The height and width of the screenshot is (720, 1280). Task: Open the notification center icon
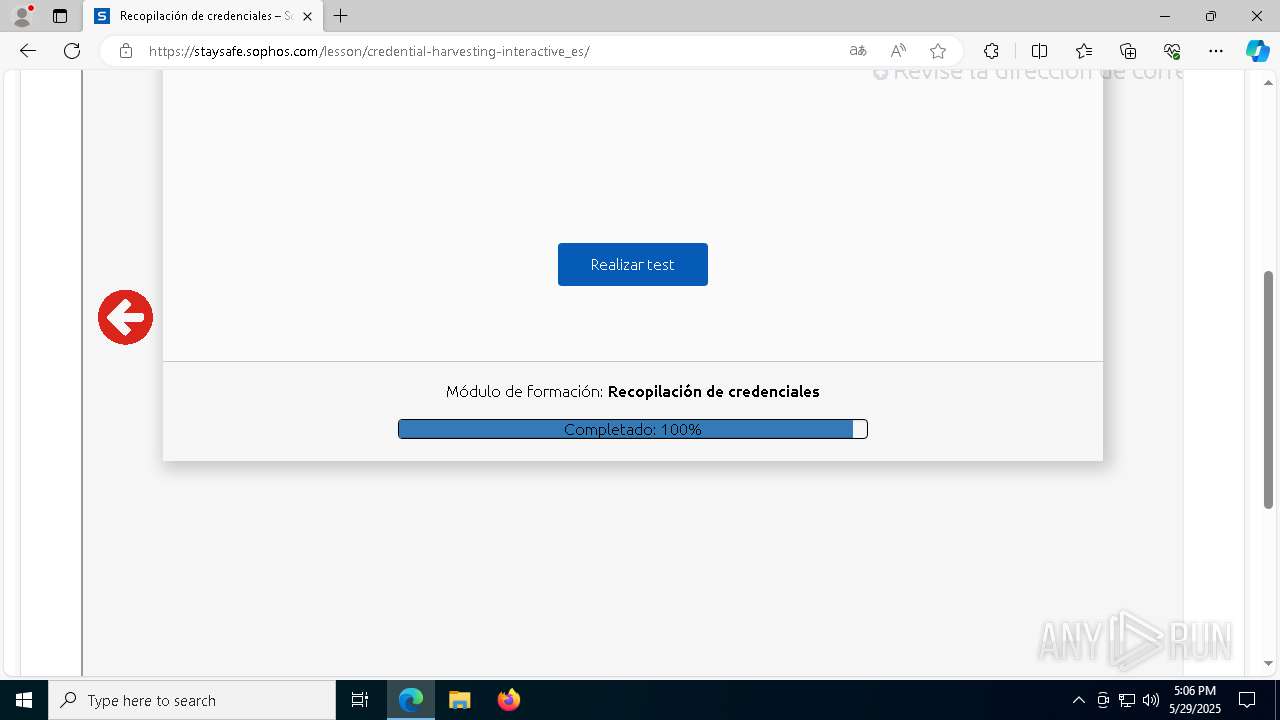coord(1247,700)
